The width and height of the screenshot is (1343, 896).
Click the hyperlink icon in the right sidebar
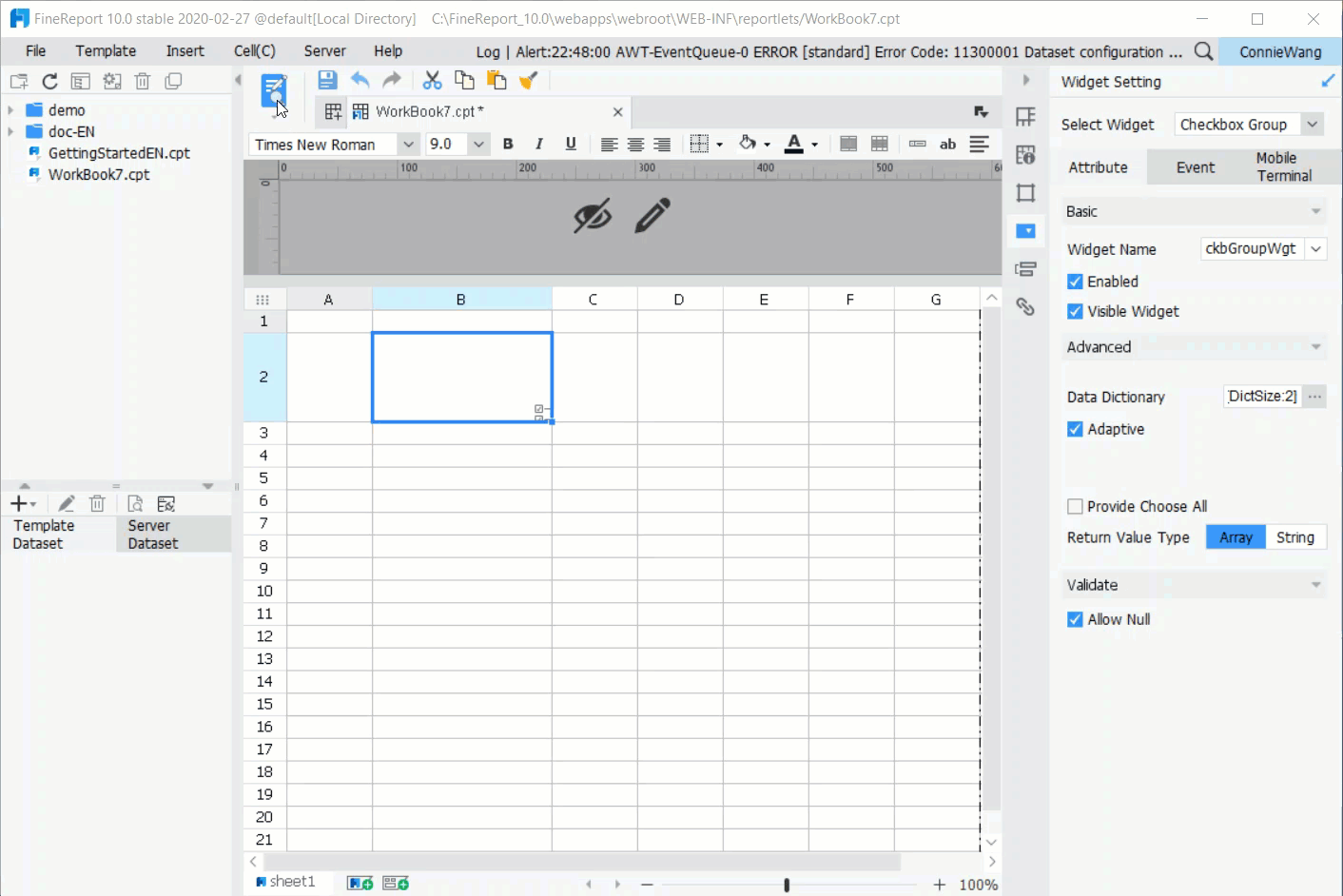[1025, 306]
